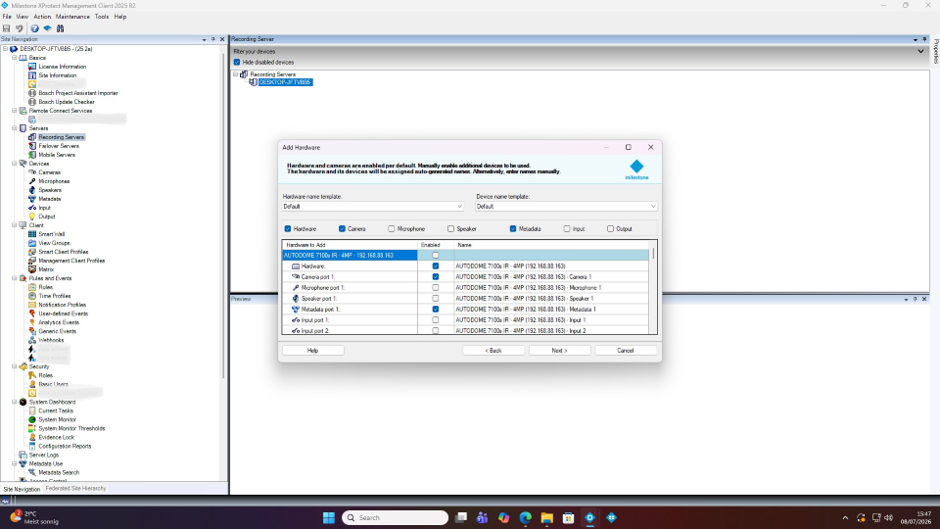The height and width of the screenshot is (529, 940).
Task: Toggle the Hide disabled devices checkbox
Action: [237, 62]
